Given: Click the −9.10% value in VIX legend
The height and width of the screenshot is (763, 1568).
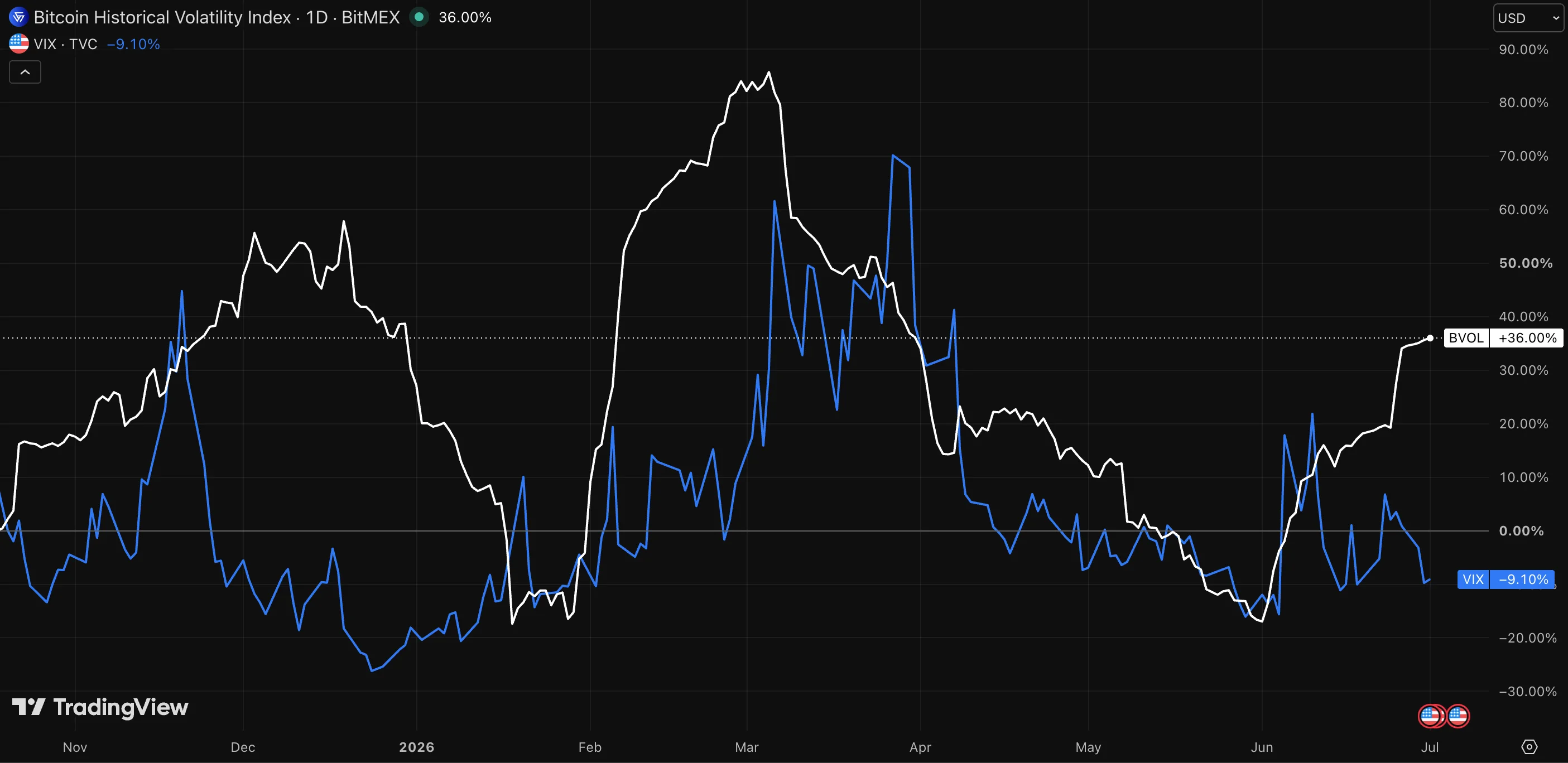Looking at the screenshot, I should click(133, 44).
